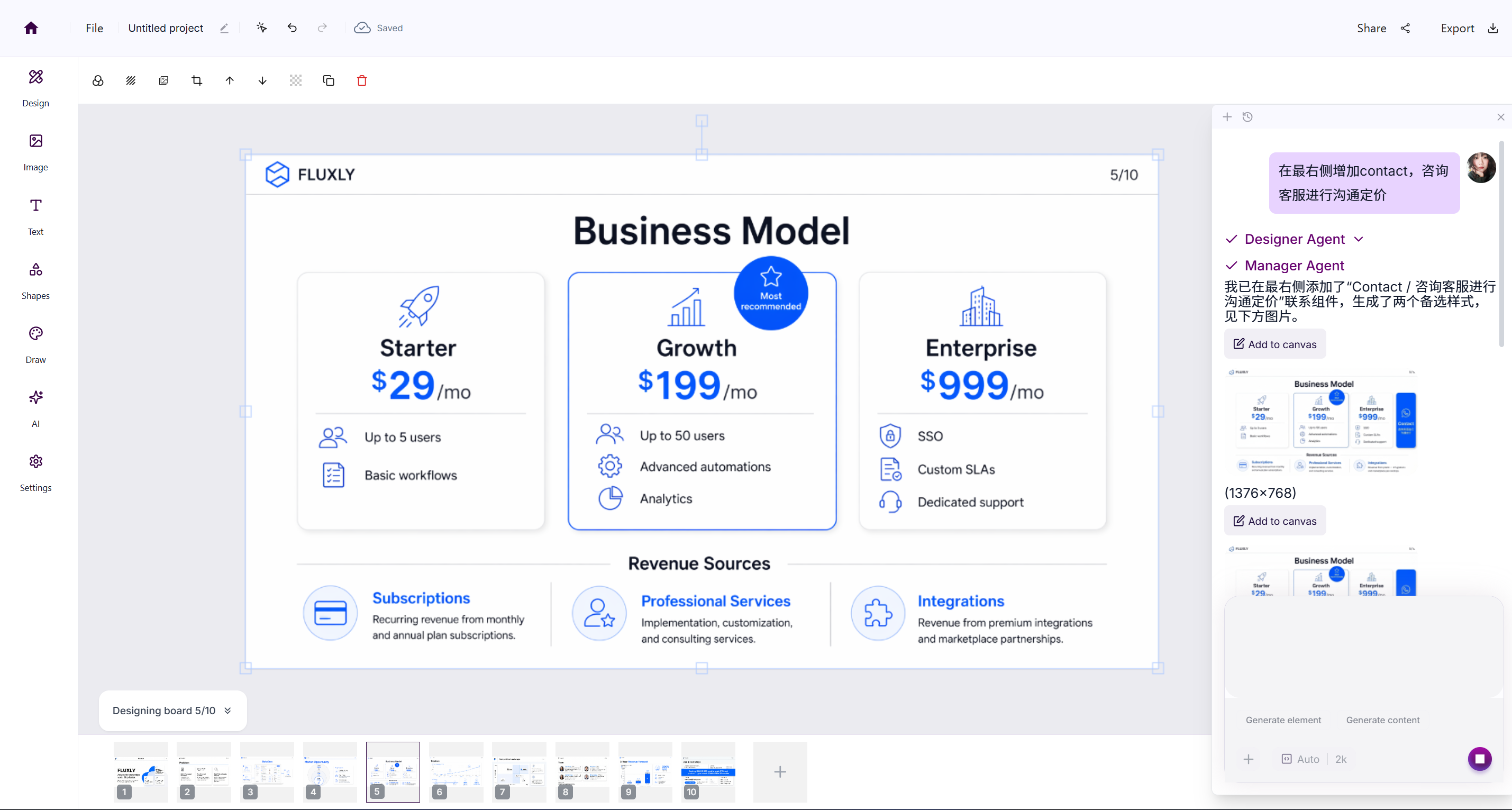The image size is (1512, 810).
Task: Open the Design sidebar panel
Action: click(x=36, y=89)
